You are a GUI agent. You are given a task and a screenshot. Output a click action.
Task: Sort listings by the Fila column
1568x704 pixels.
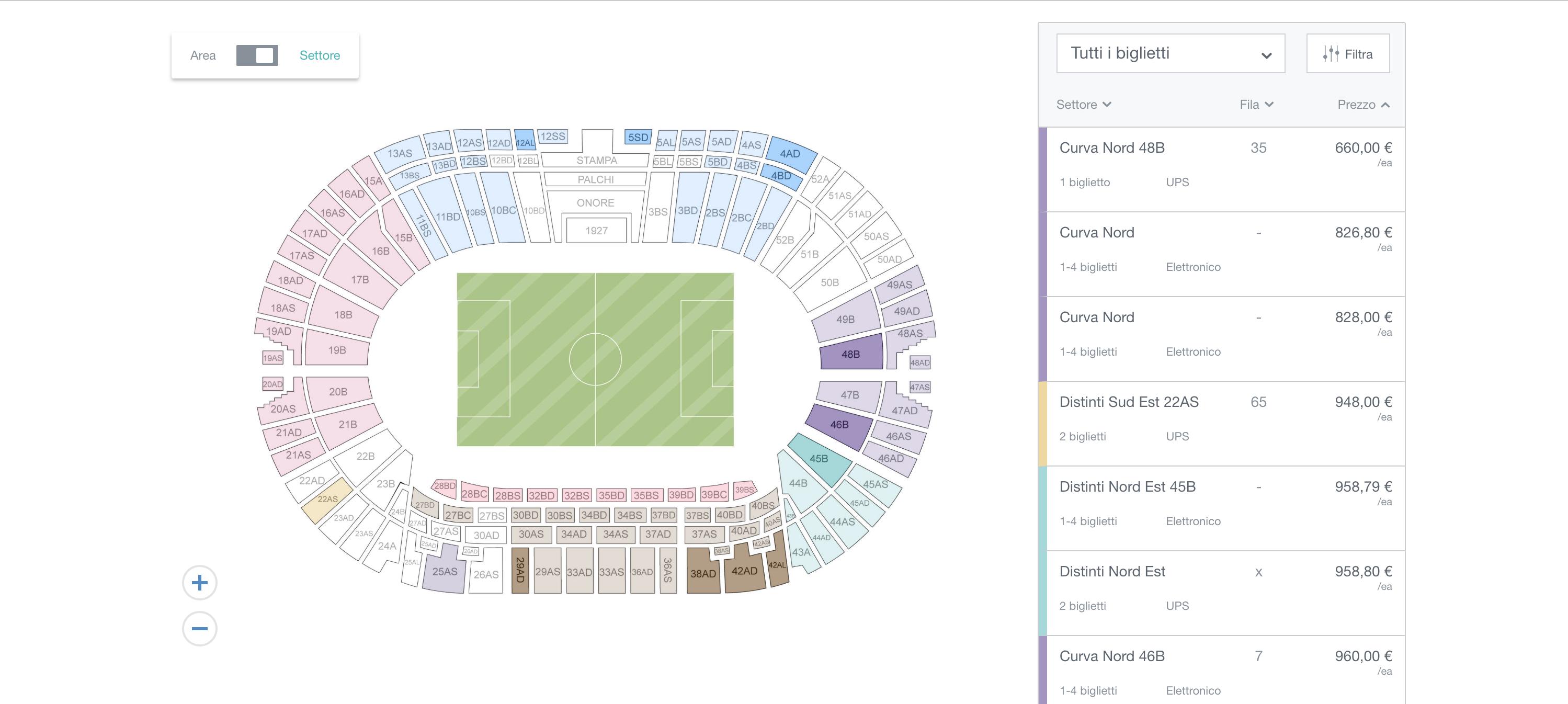[1256, 105]
